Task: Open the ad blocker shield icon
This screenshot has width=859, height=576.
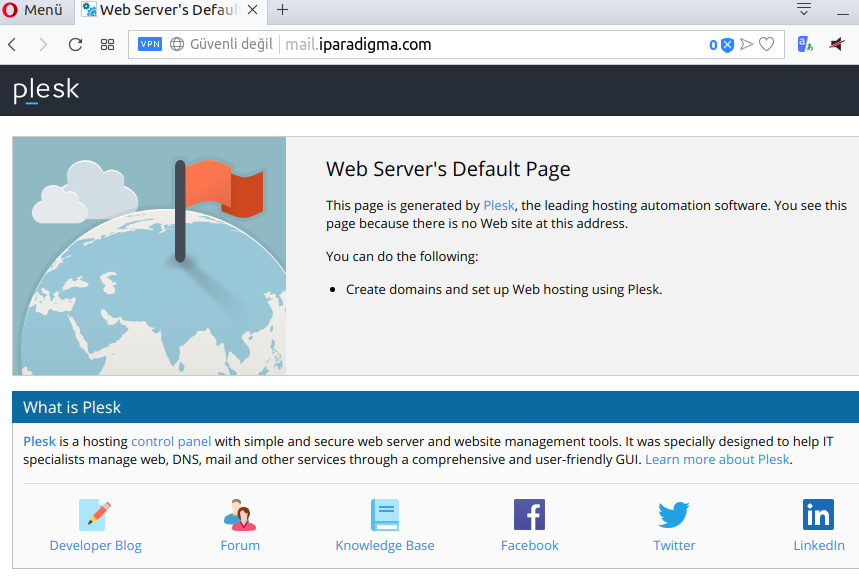Action: pyautogui.click(x=727, y=45)
